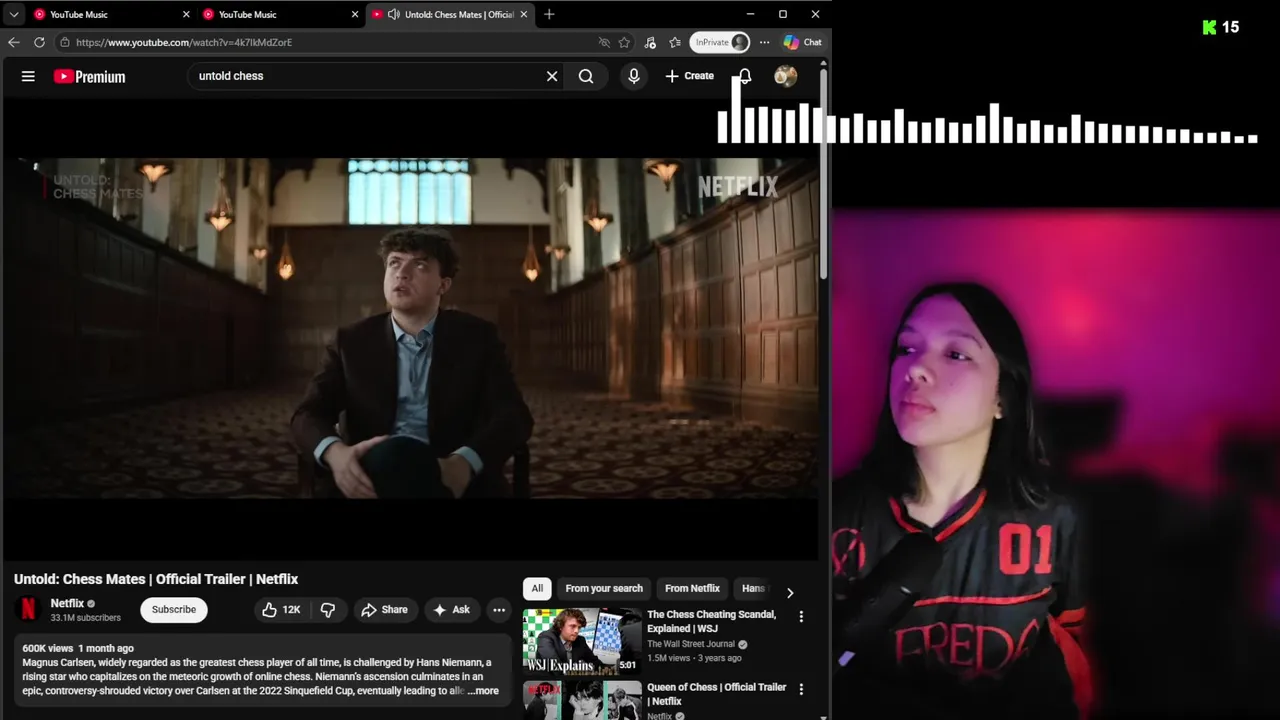Open the Create menu
The image size is (1280, 720).
click(x=690, y=76)
